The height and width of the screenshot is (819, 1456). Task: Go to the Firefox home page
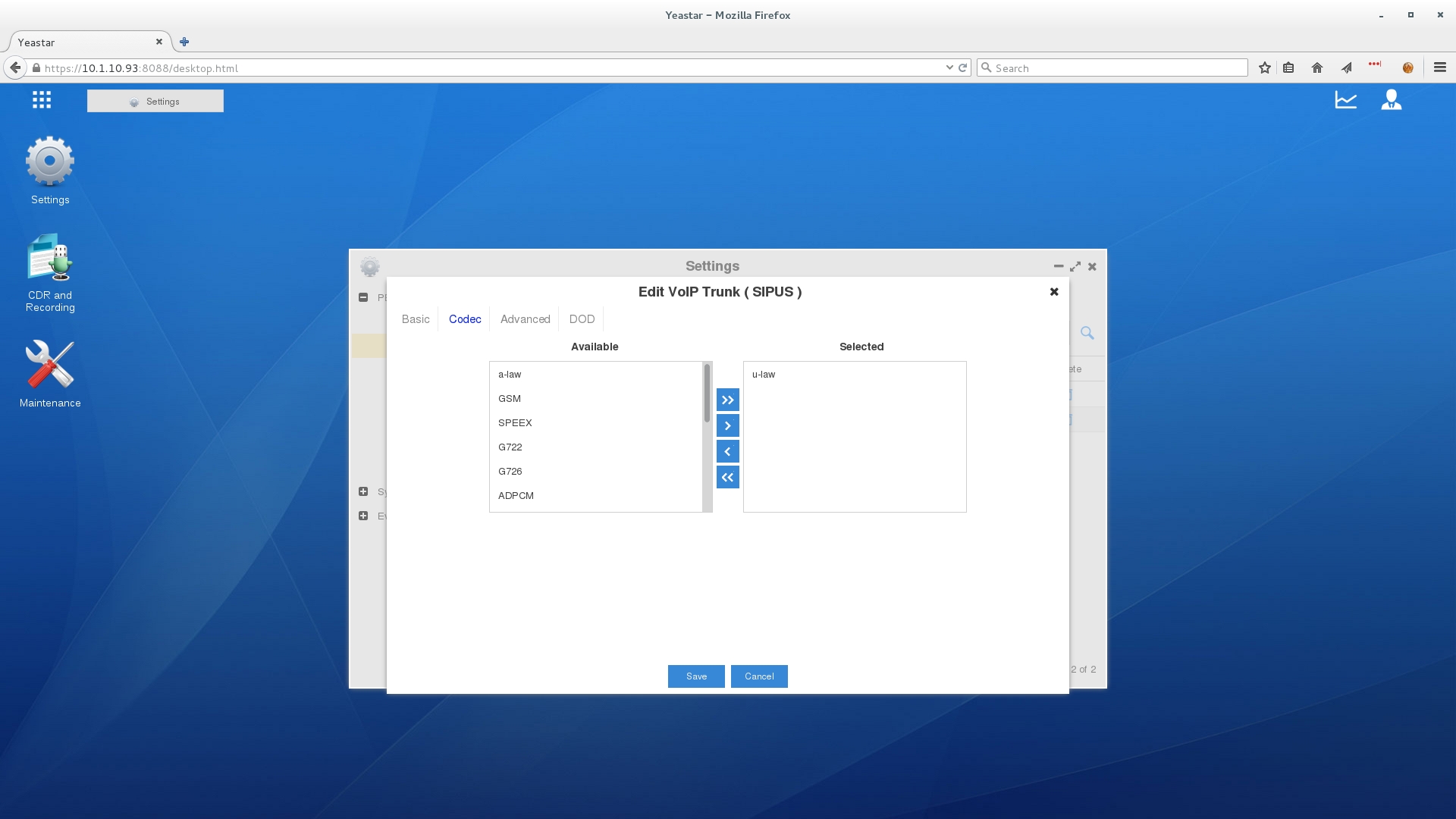pos(1317,67)
